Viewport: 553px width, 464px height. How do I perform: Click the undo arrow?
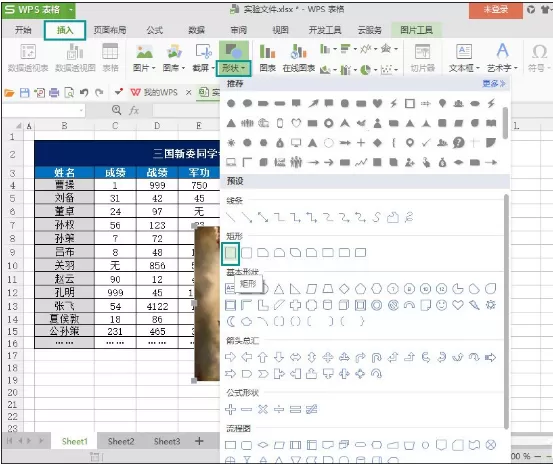(x=84, y=93)
